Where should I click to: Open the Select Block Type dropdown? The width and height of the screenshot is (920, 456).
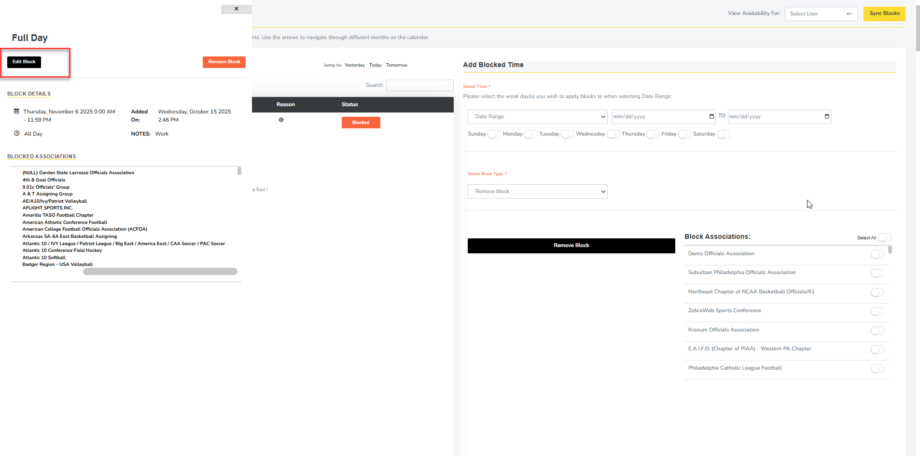pyautogui.click(x=537, y=191)
